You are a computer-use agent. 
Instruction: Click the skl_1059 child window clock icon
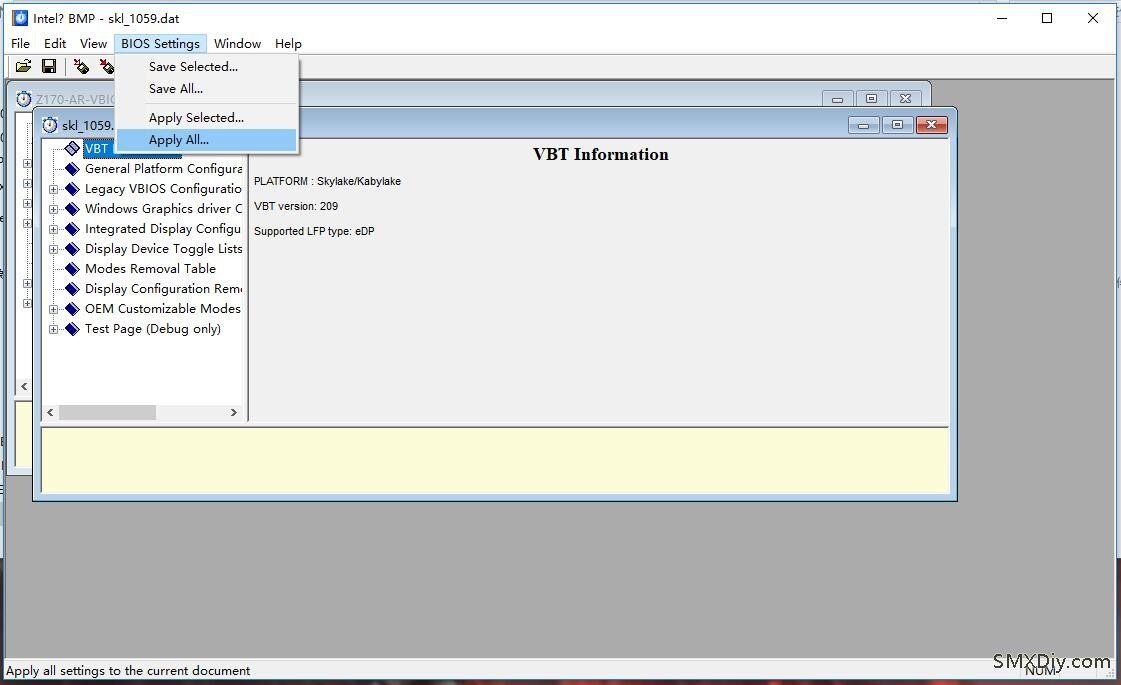tap(49, 125)
